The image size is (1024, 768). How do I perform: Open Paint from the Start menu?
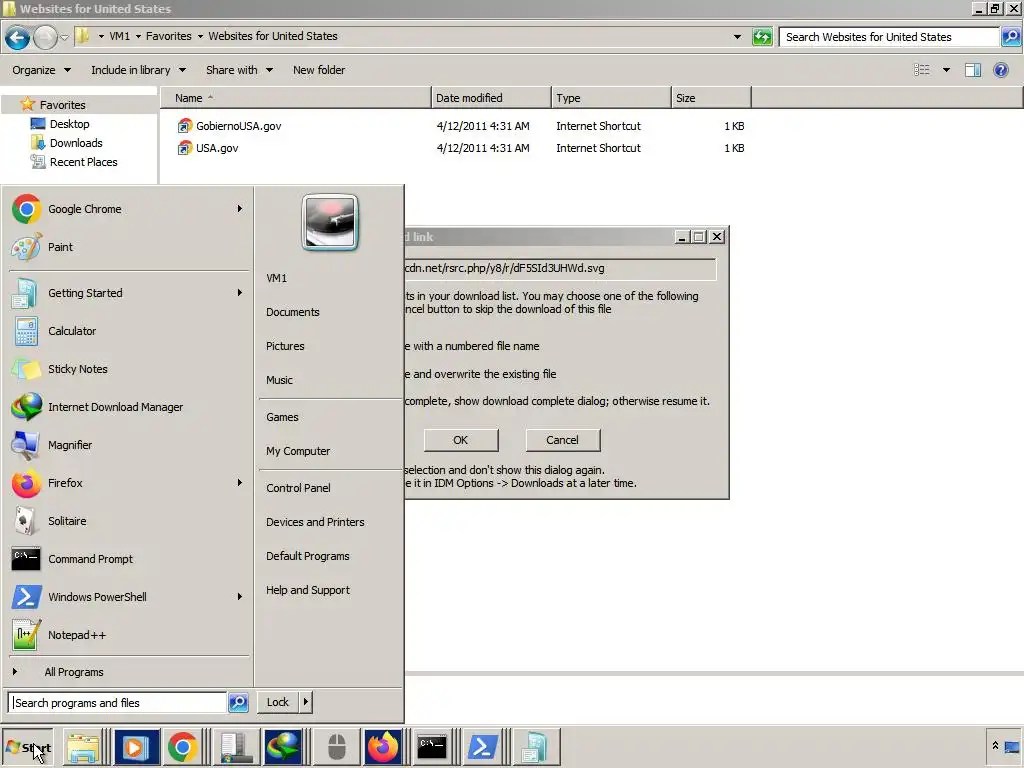coord(125,247)
